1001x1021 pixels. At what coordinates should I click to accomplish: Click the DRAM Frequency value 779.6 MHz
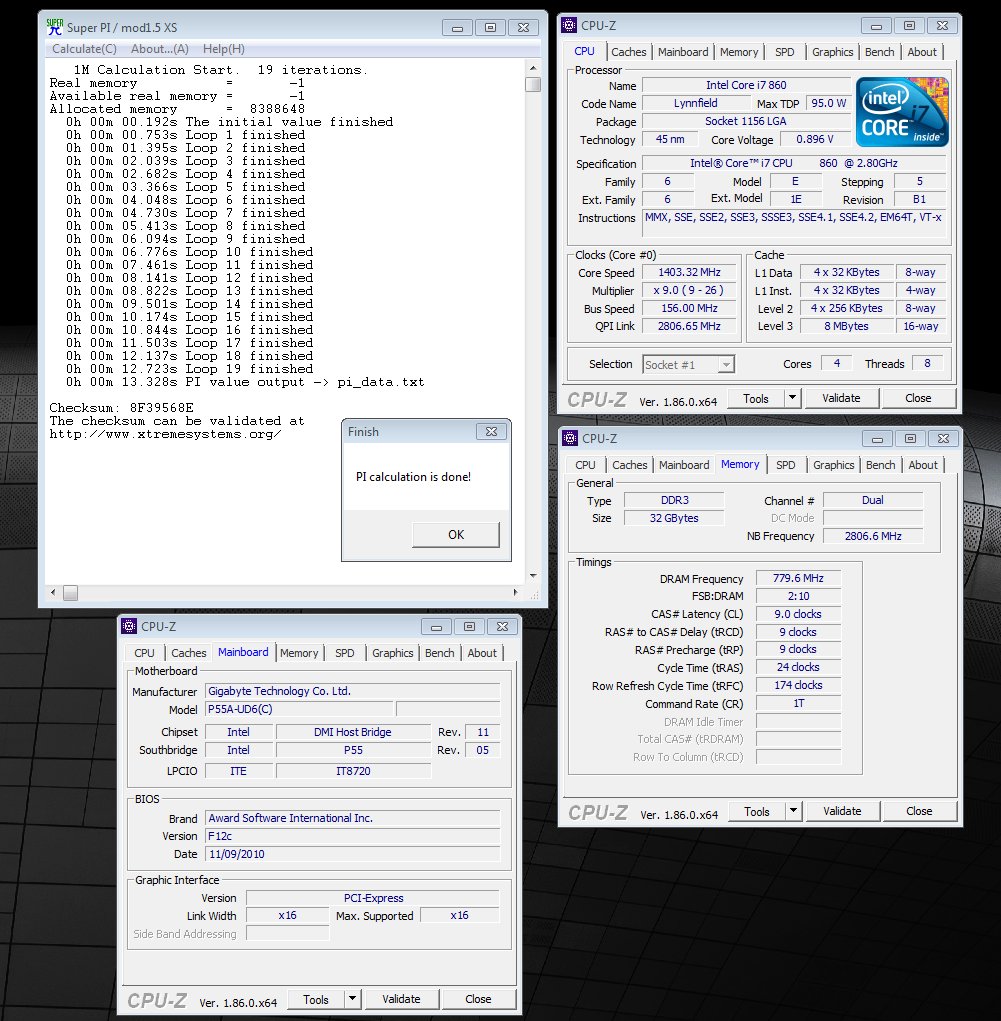click(x=798, y=578)
